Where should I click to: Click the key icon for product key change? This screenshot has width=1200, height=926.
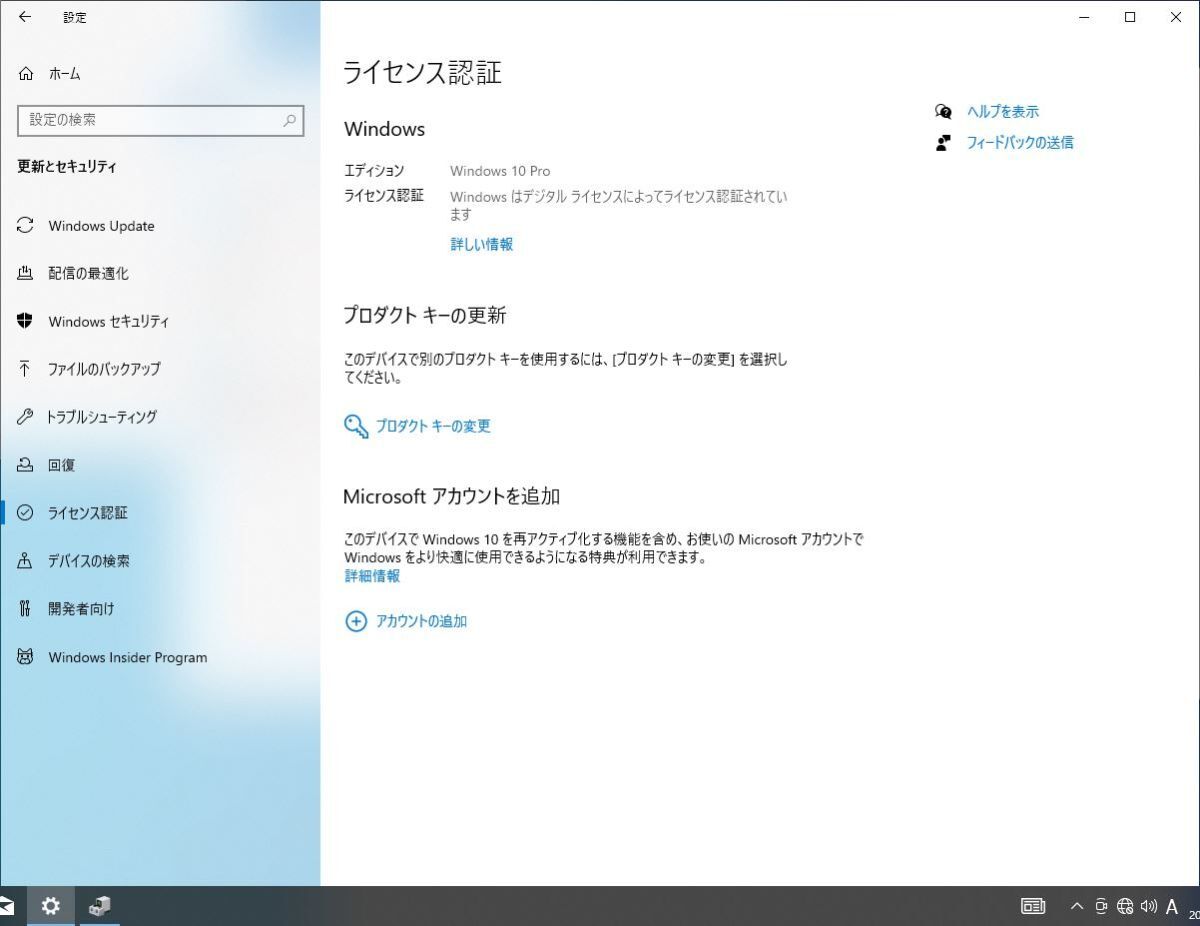(x=356, y=427)
